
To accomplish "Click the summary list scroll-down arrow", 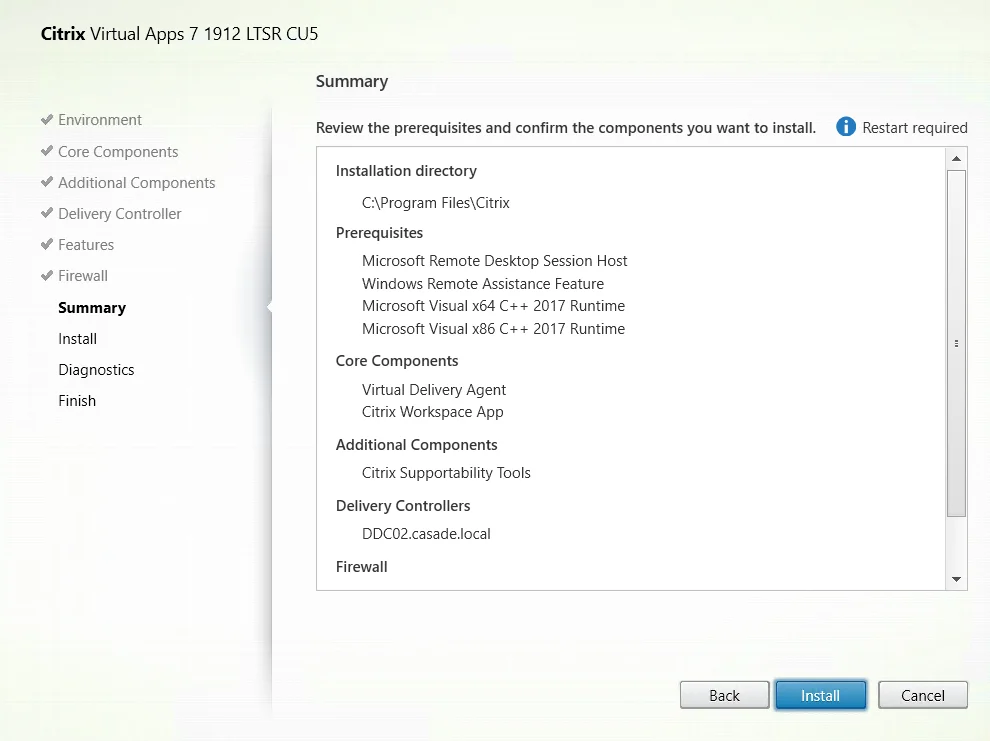I will [956, 579].
